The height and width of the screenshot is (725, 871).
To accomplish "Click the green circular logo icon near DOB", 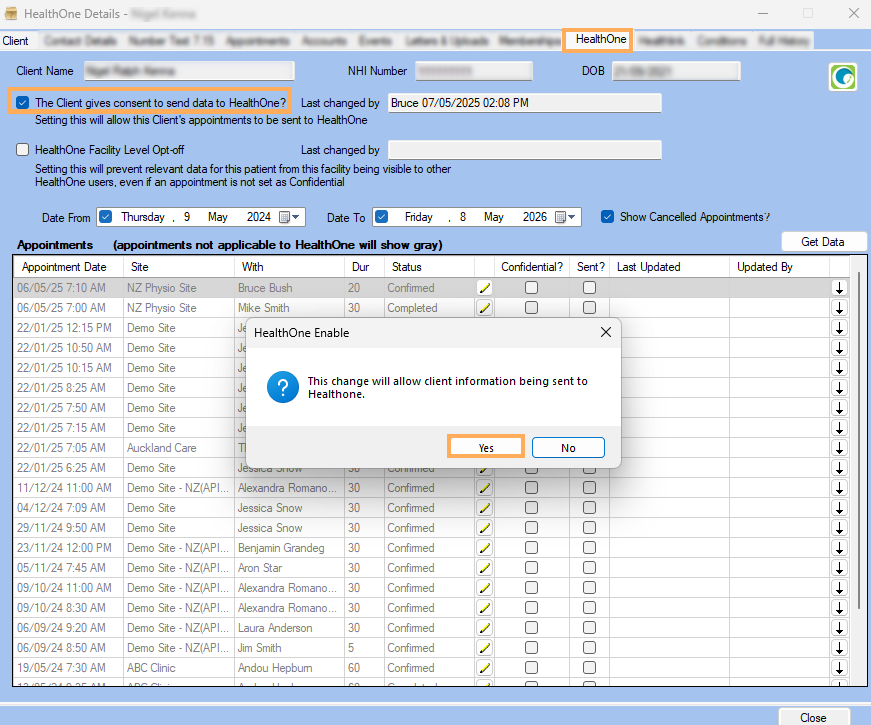I will [843, 77].
